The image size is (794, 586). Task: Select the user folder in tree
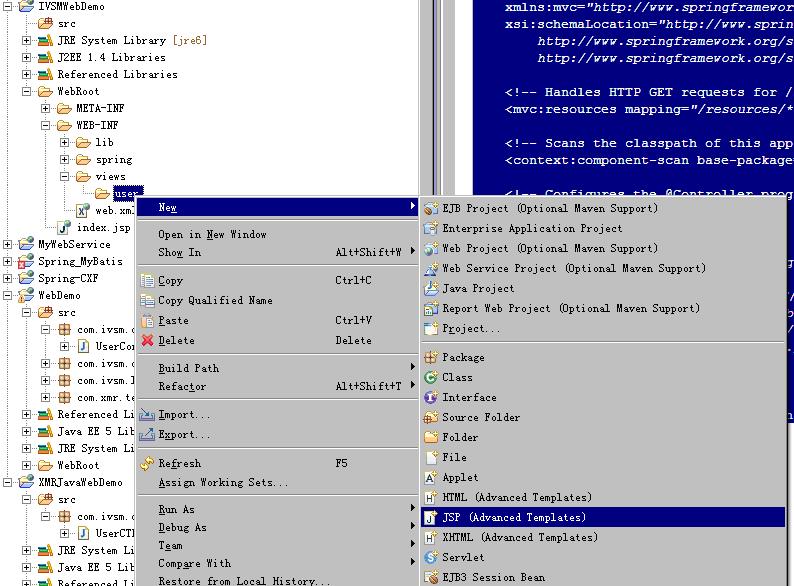pyautogui.click(x=128, y=193)
